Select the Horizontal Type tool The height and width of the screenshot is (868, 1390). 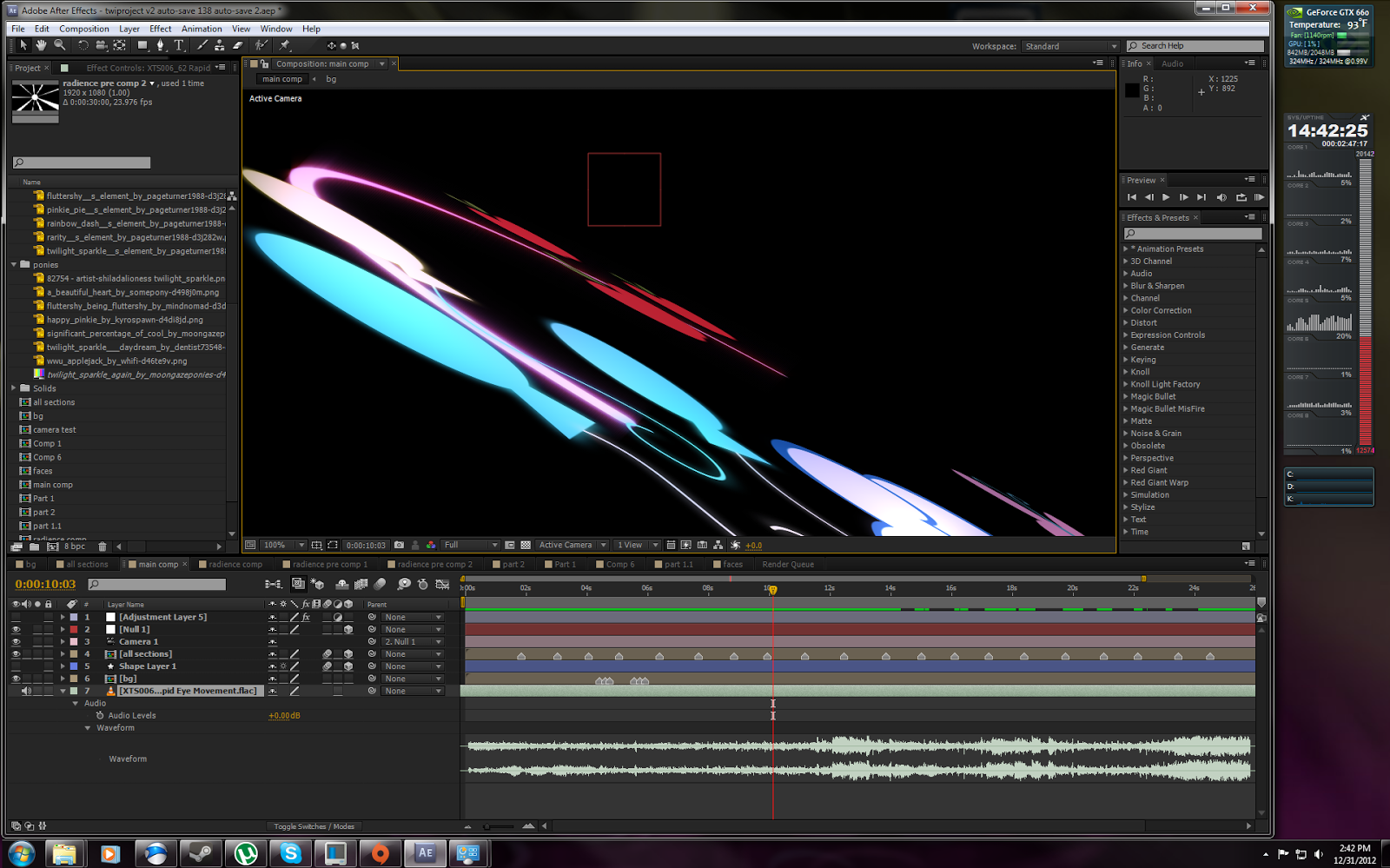[x=179, y=45]
